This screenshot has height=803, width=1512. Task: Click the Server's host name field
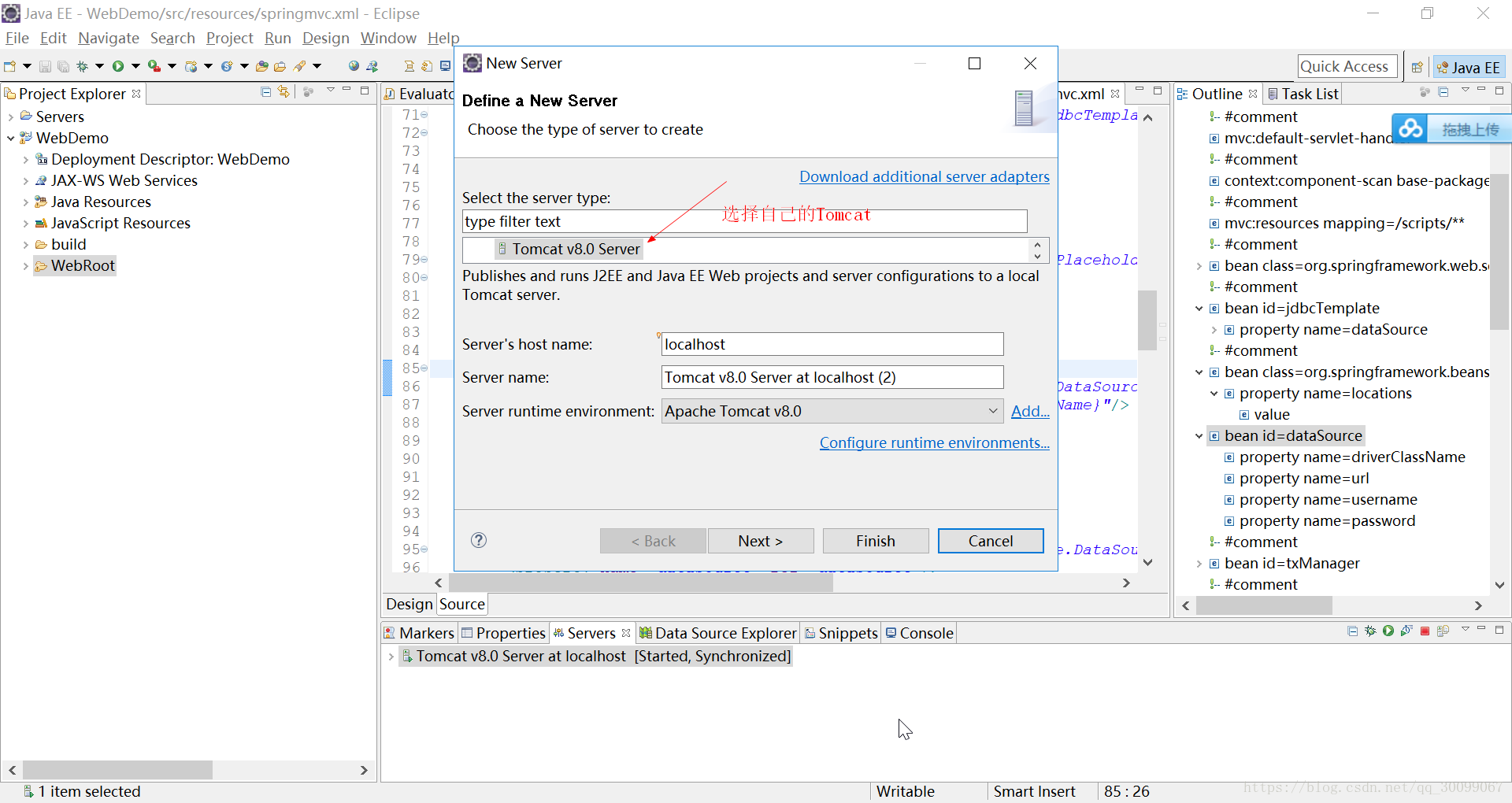coord(832,344)
